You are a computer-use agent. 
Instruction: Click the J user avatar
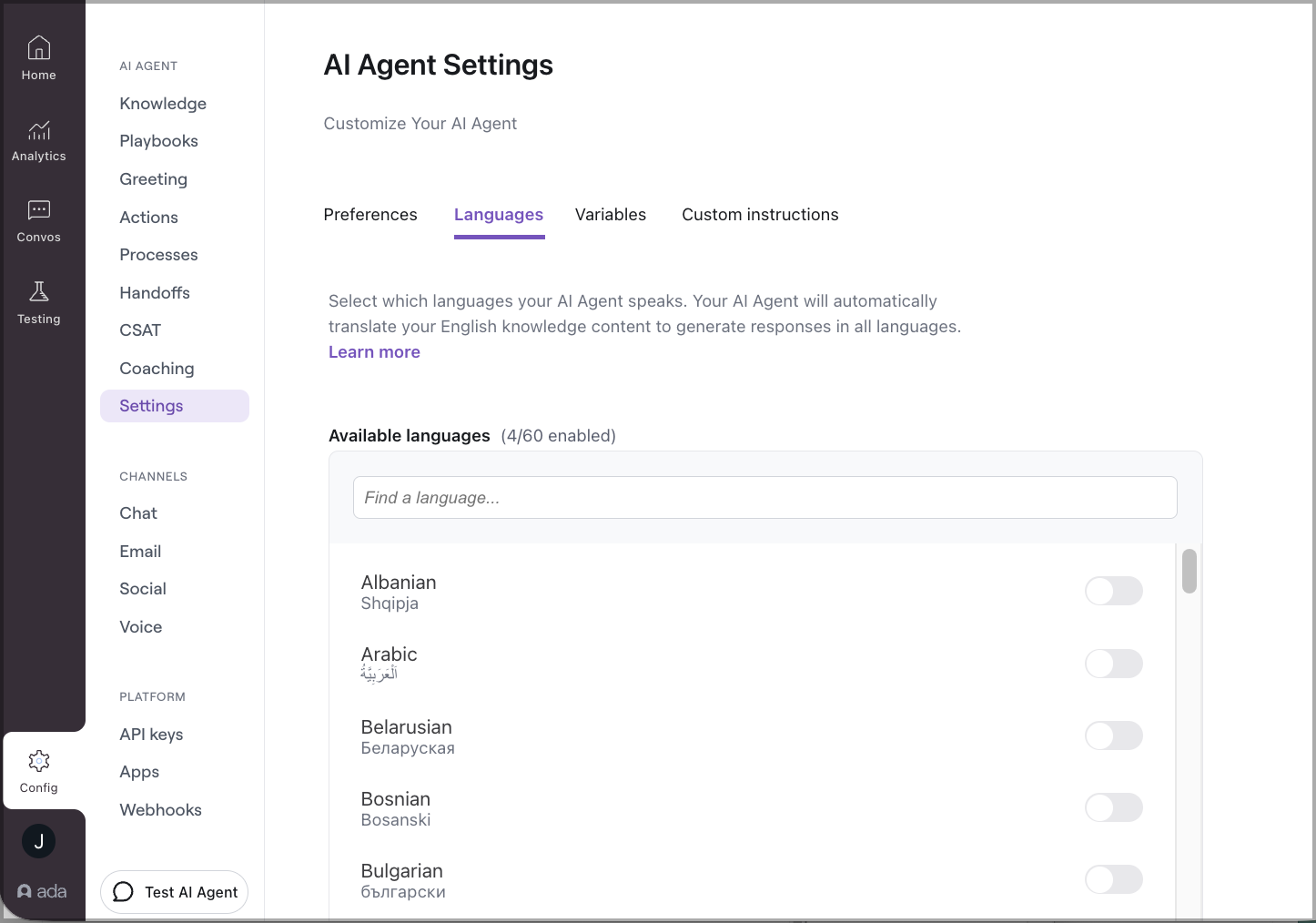click(39, 841)
